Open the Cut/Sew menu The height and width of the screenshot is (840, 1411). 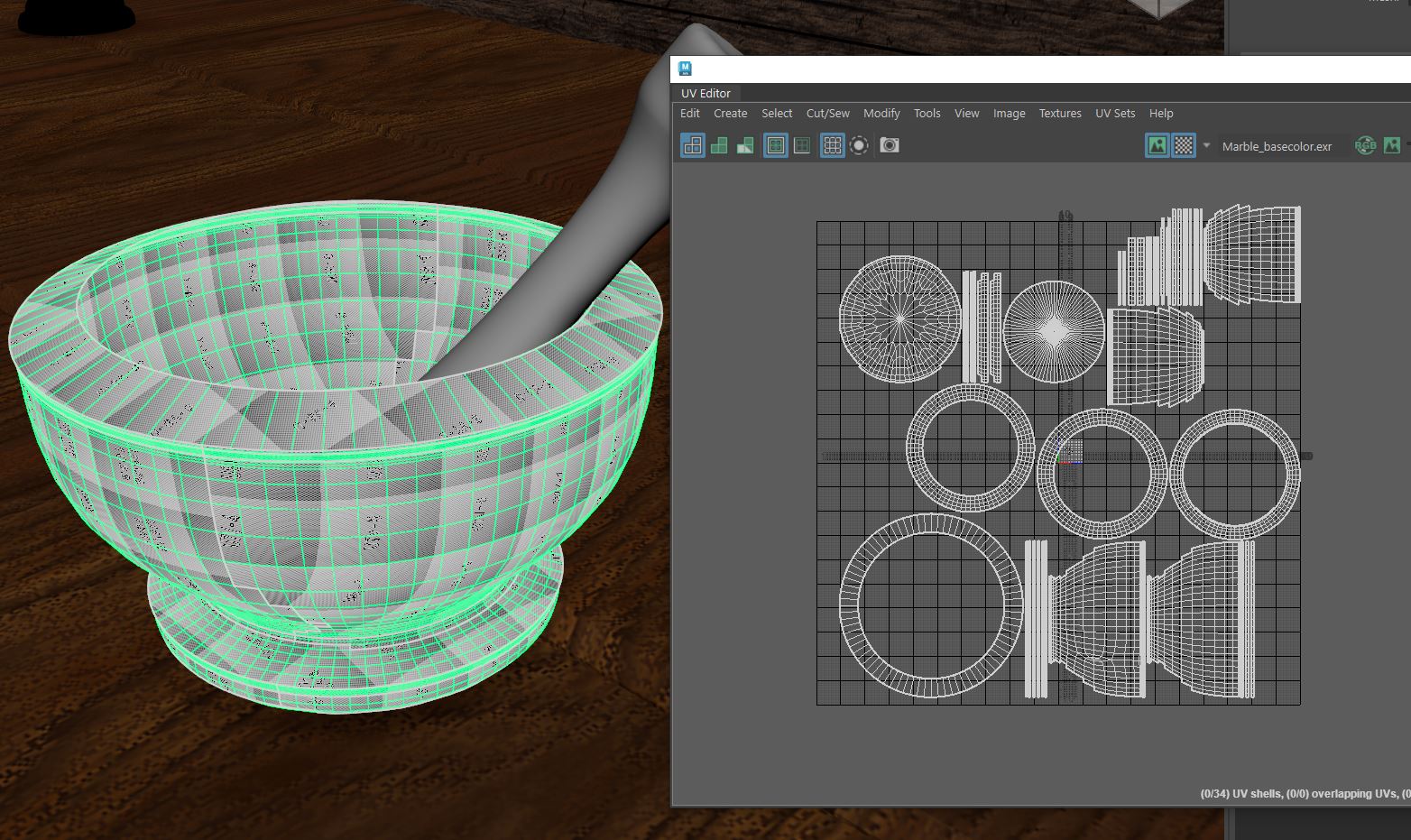tap(827, 114)
